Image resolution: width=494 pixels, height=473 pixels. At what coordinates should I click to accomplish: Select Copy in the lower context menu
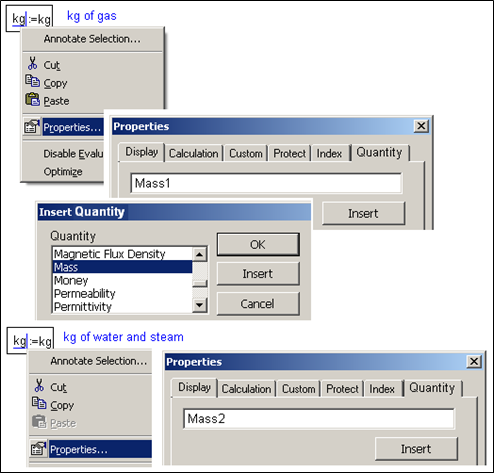(x=62, y=405)
